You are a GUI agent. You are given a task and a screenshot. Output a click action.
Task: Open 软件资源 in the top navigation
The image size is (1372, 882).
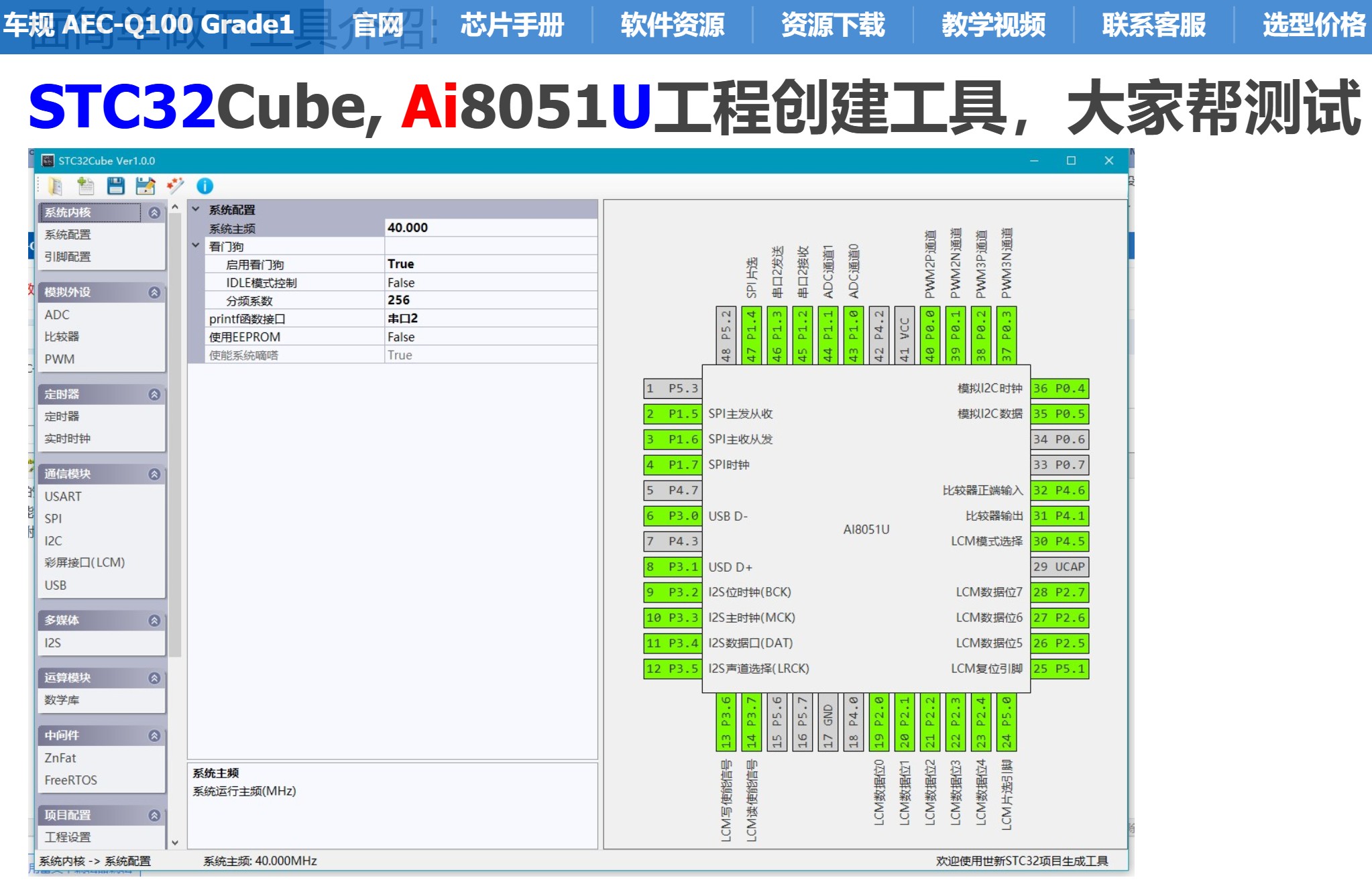click(673, 25)
